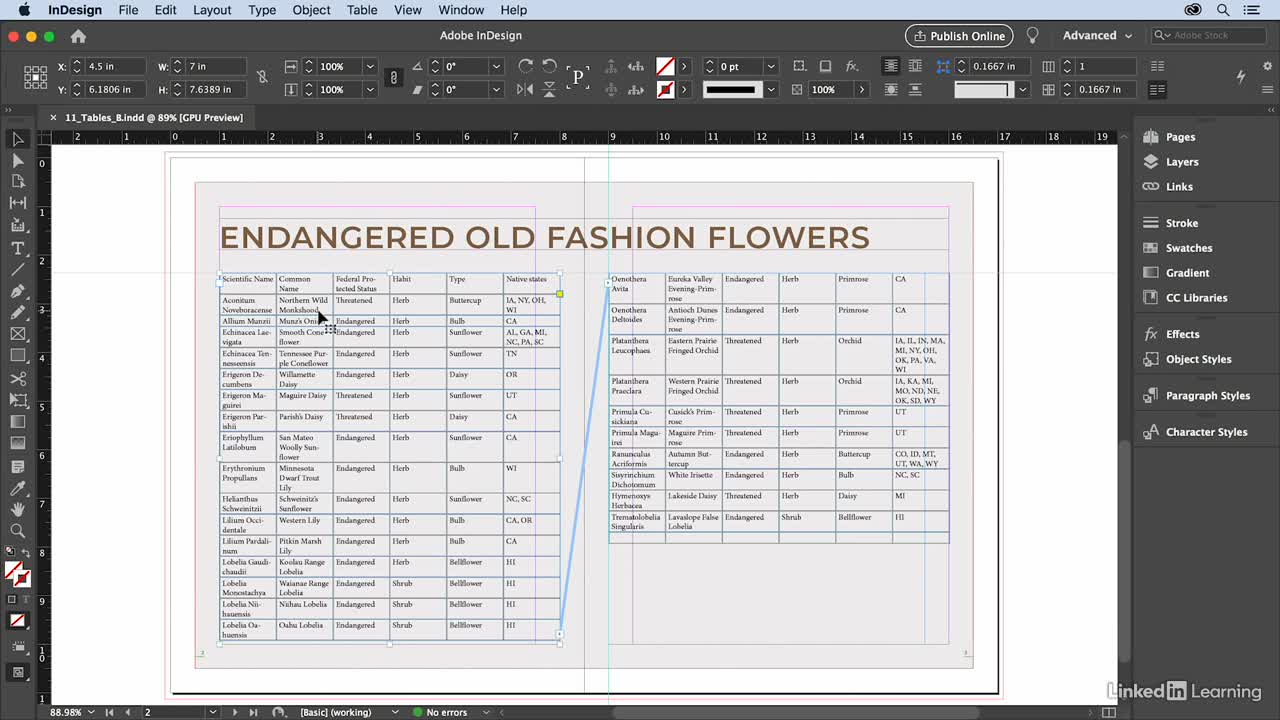Open the Character Styles panel
The height and width of the screenshot is (720, 1280).
pos(1206,432)
